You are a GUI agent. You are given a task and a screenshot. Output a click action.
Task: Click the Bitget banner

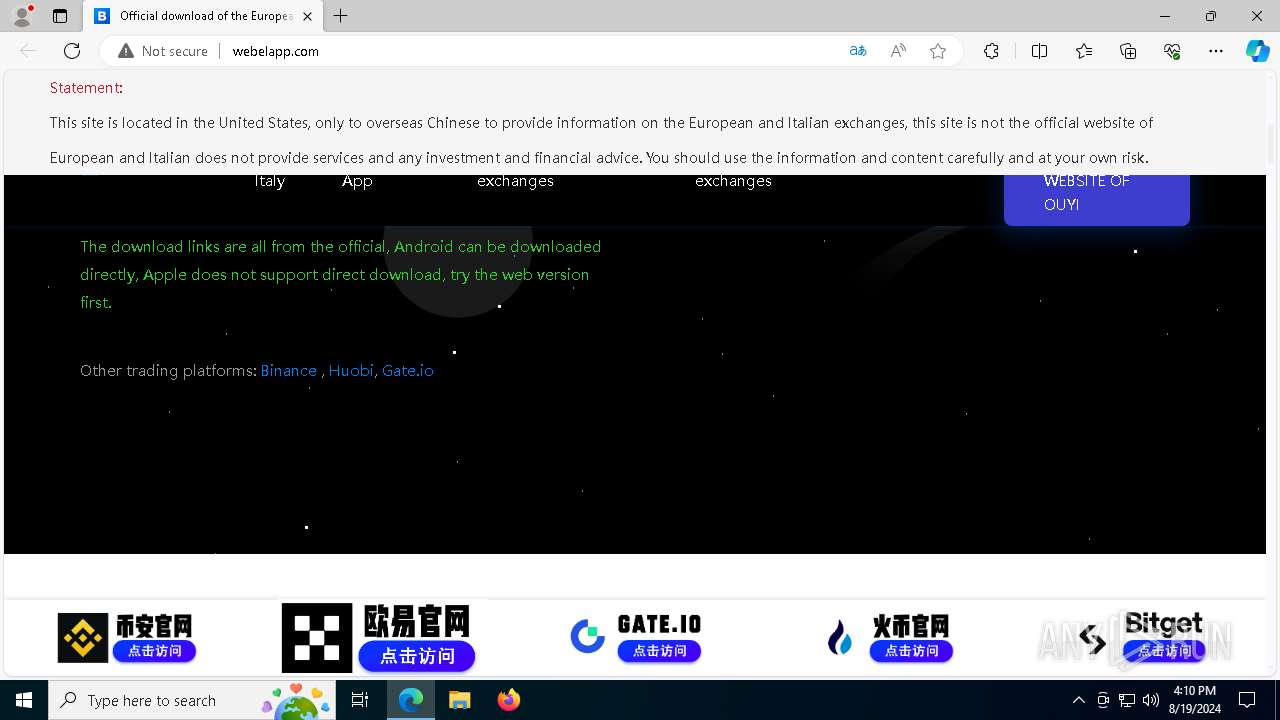coord(1142,637)
